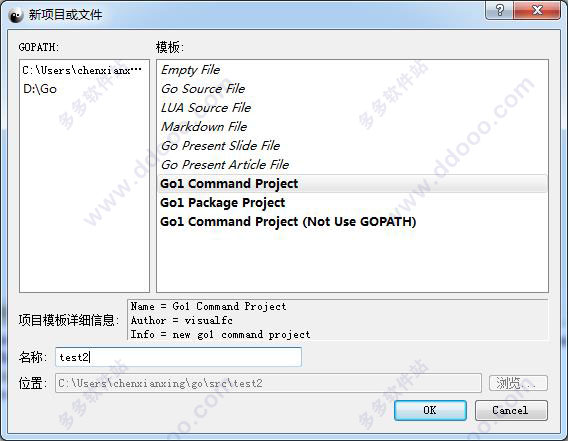Select the D:\Go GOPATH entry

pyautogui.click(x=84, y=89)
